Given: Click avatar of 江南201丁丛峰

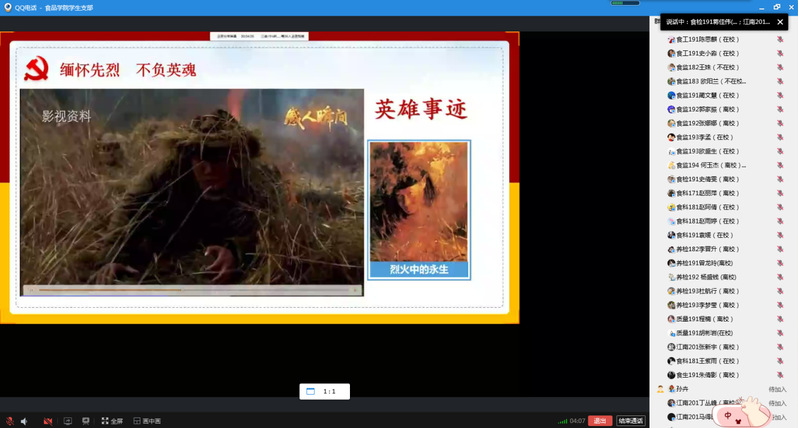Looking at the screenshot, I should (x=671, y=403).
